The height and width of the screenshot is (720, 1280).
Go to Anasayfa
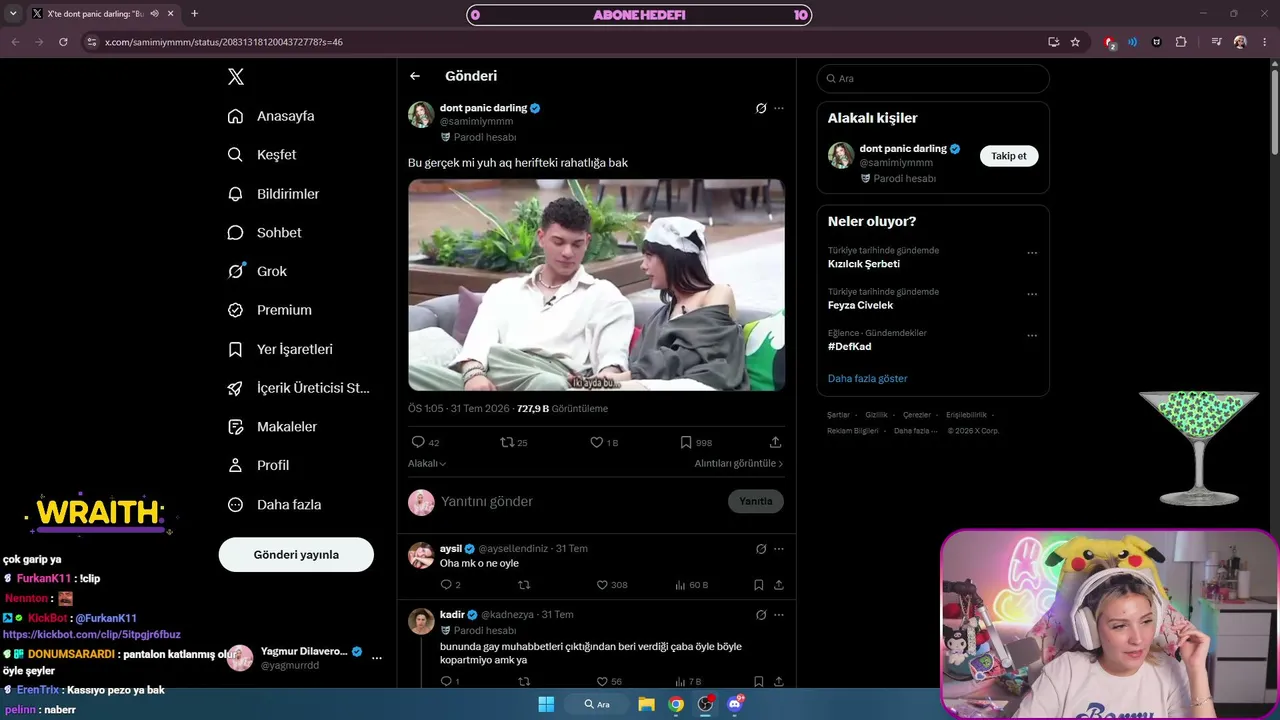[271, 116]
